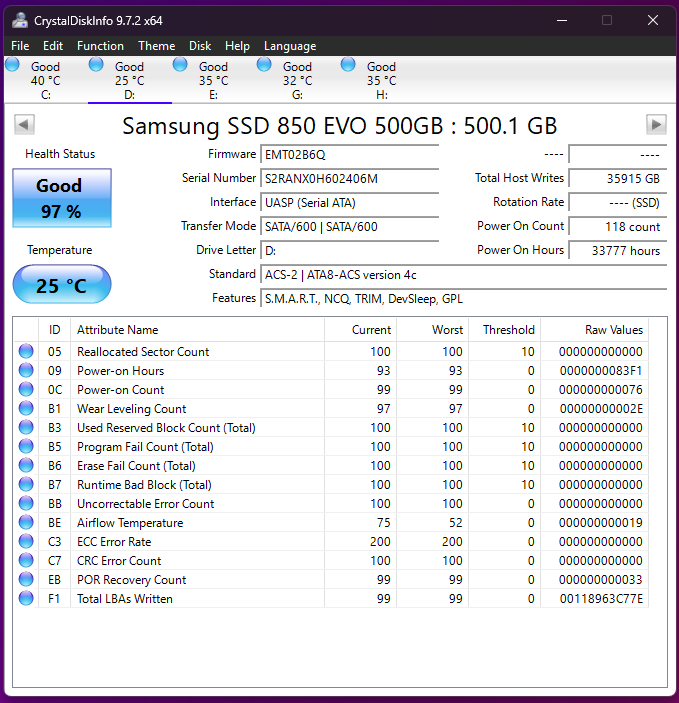Click the Standard field ACS-2 ATA8-ACS
This screenshot has height=703, width=679.
click(x=464, y=275)
